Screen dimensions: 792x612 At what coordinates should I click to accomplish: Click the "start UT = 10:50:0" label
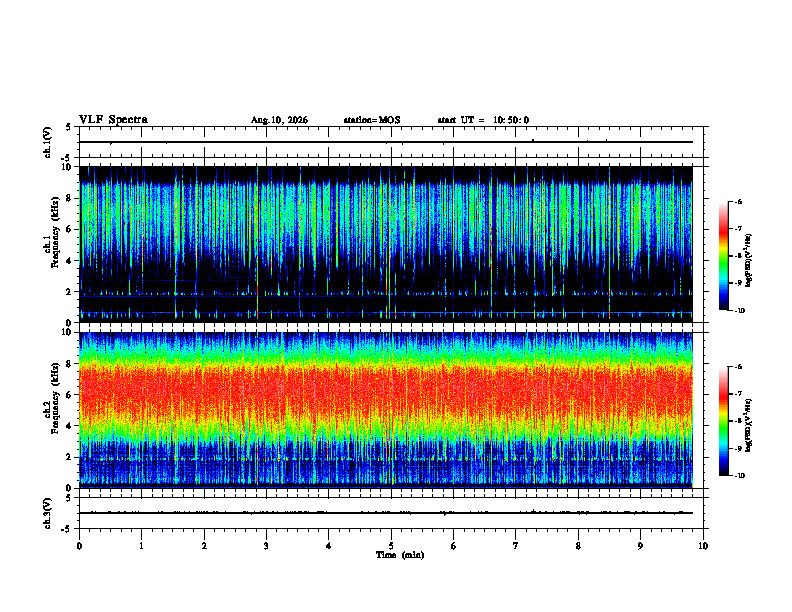pos(483,120)
